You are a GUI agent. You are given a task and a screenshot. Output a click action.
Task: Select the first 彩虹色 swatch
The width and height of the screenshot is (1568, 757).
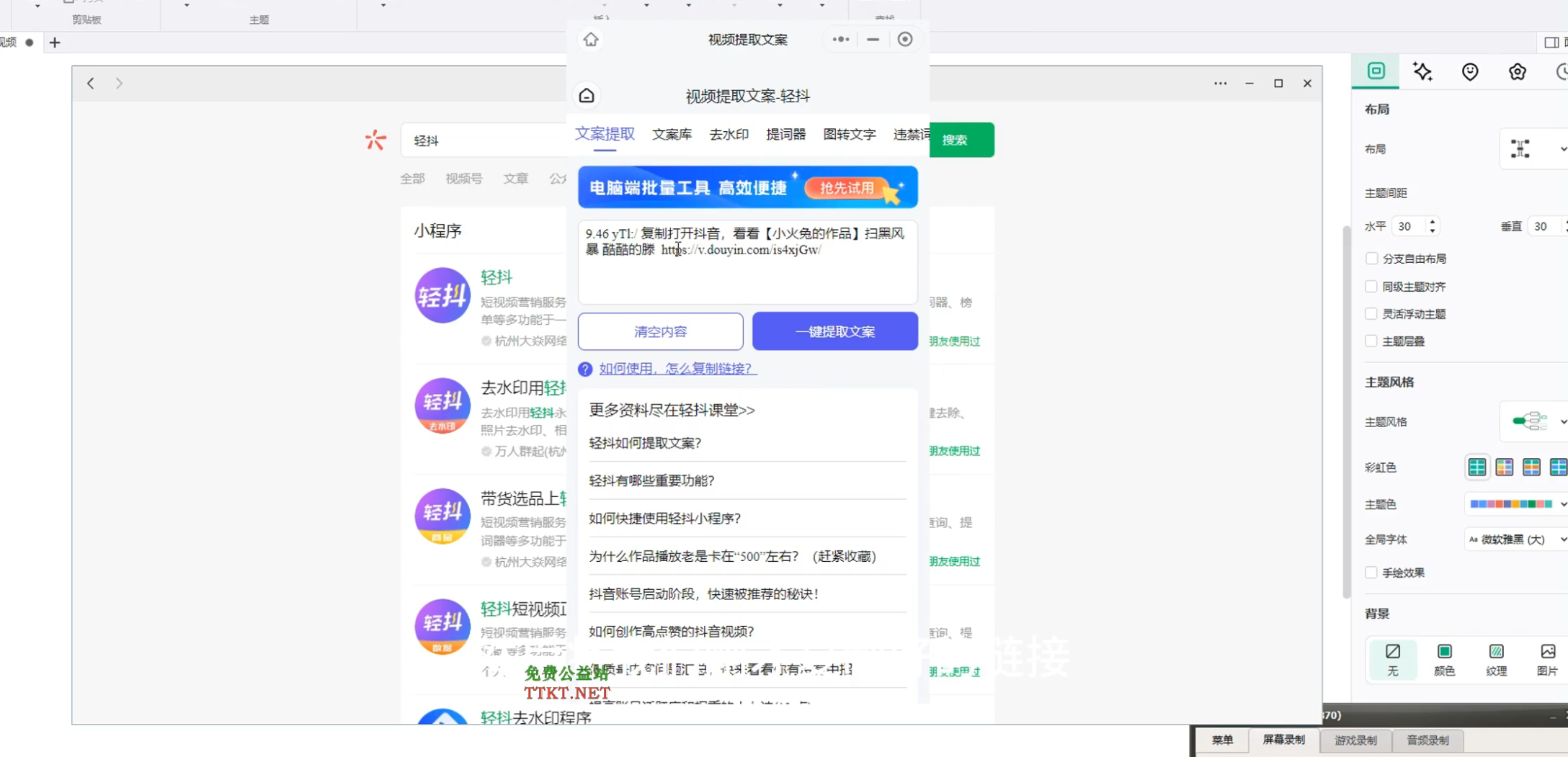pos(1476,467)
